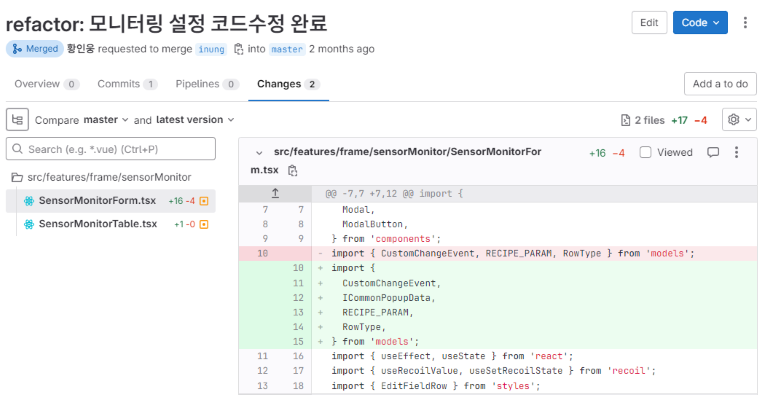This screenshot has width=760, height=395.
Task: Open the master compare version dropdown
Action: (x=106, y=120)
